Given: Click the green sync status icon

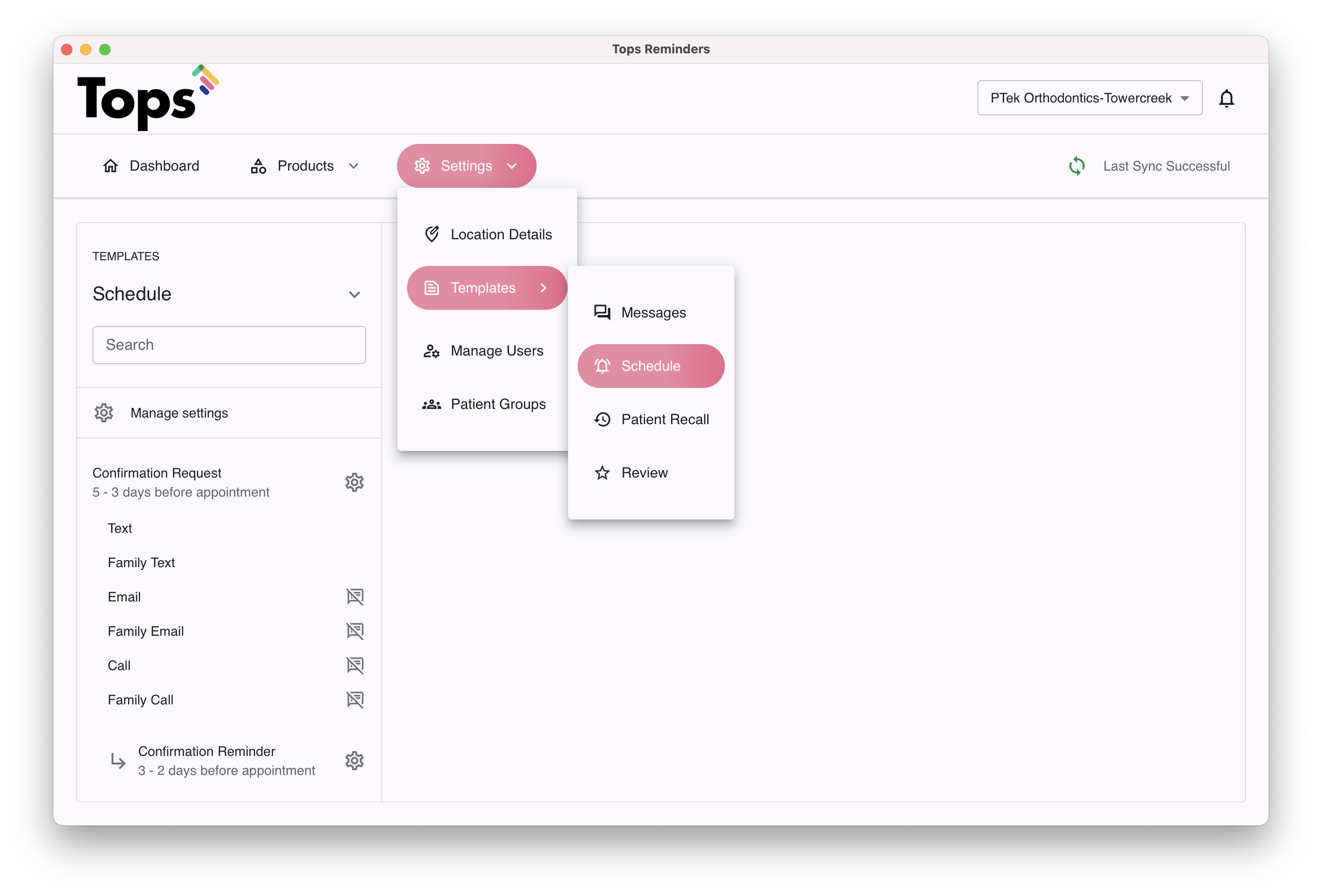Looking at the screenshot, I should [x=1076, y=166].
